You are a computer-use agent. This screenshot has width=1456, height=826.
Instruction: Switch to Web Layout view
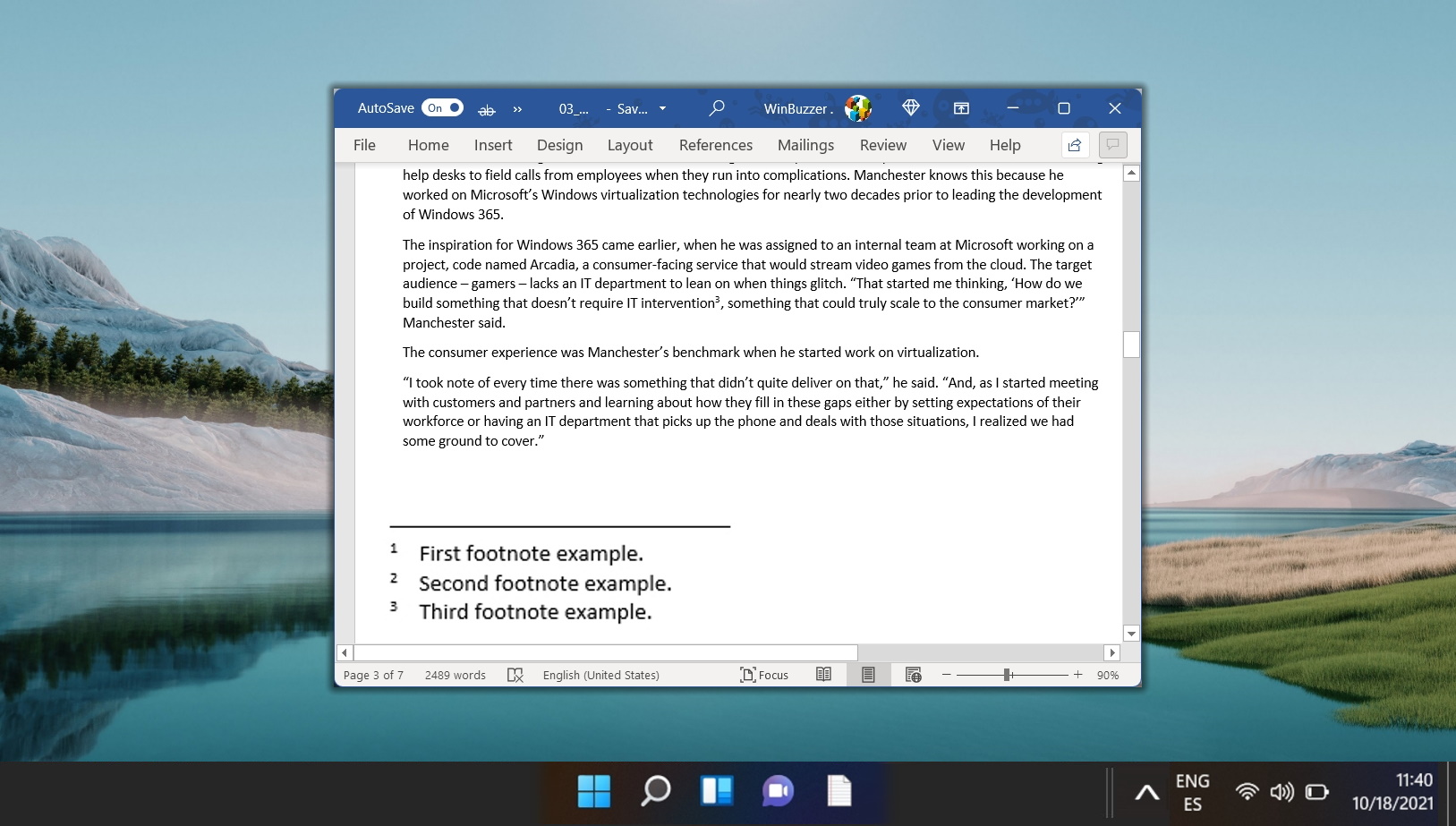point(913,675)
